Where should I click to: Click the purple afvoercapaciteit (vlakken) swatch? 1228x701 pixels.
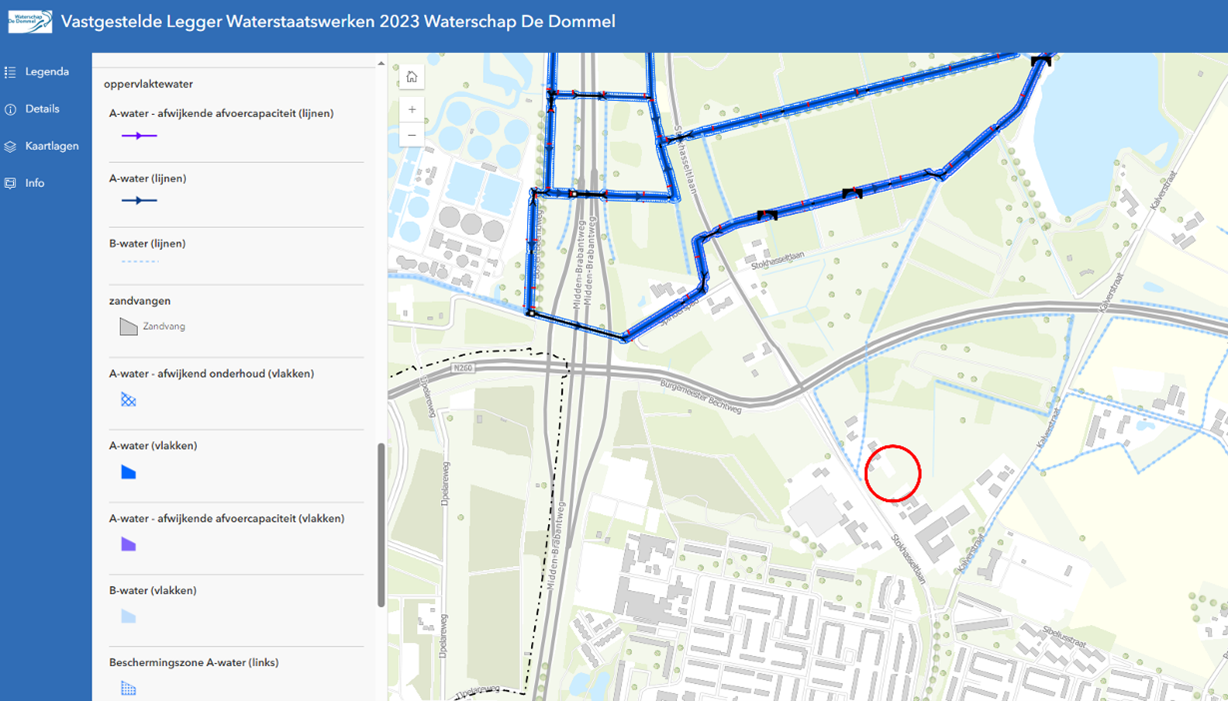click(128, 544)
